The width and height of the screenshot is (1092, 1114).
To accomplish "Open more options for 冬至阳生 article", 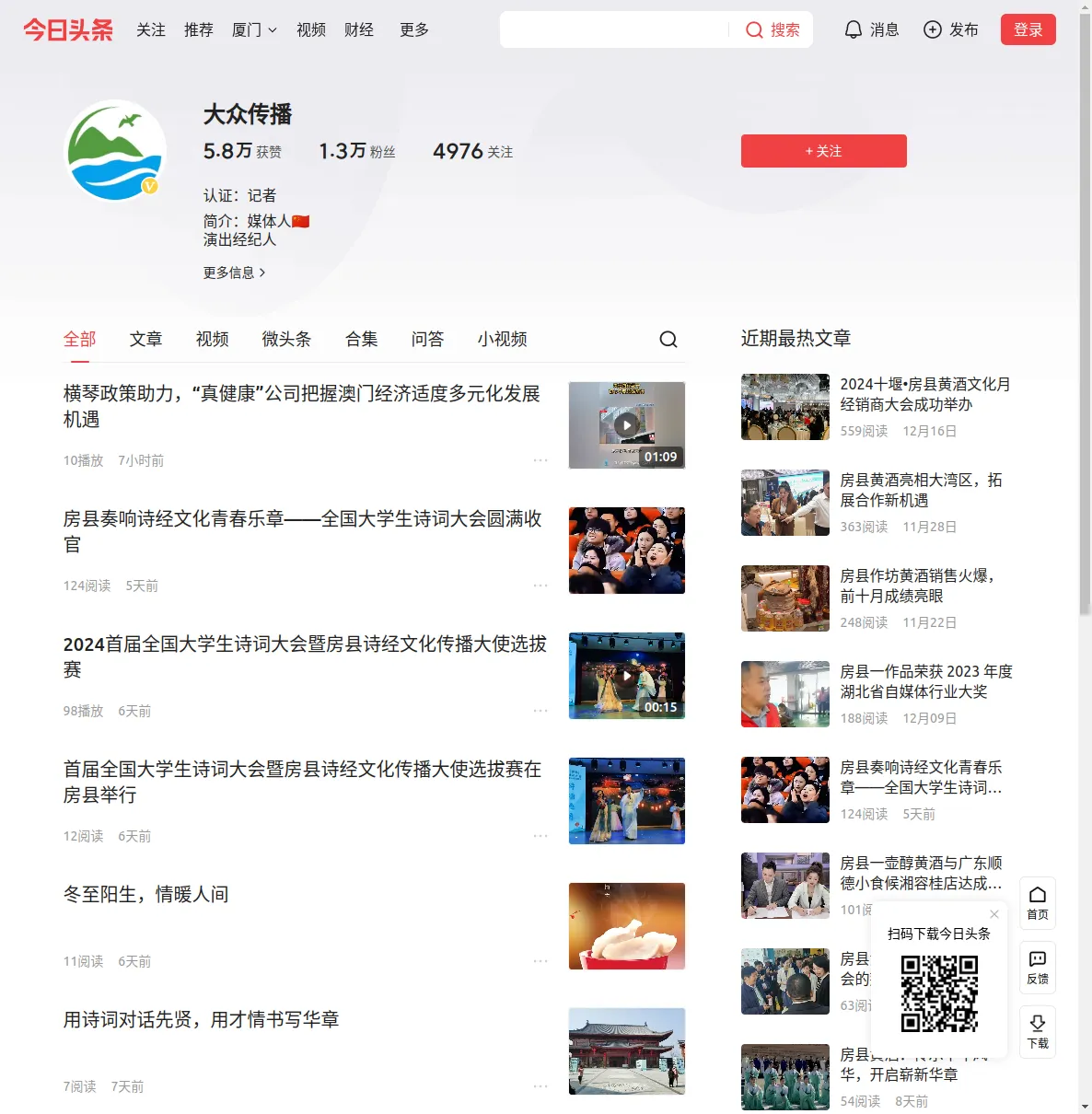I will [540, 960].
